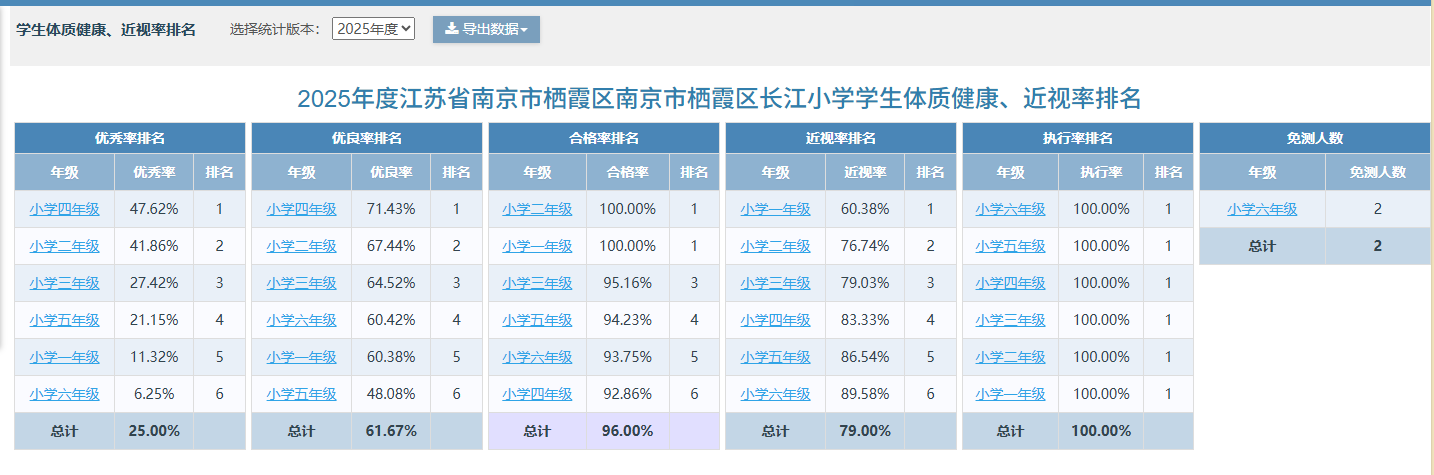Open 小学一年级 link in 近视率排名 table
Viewport: 1434px width, 475px height.
coord(776,210)
